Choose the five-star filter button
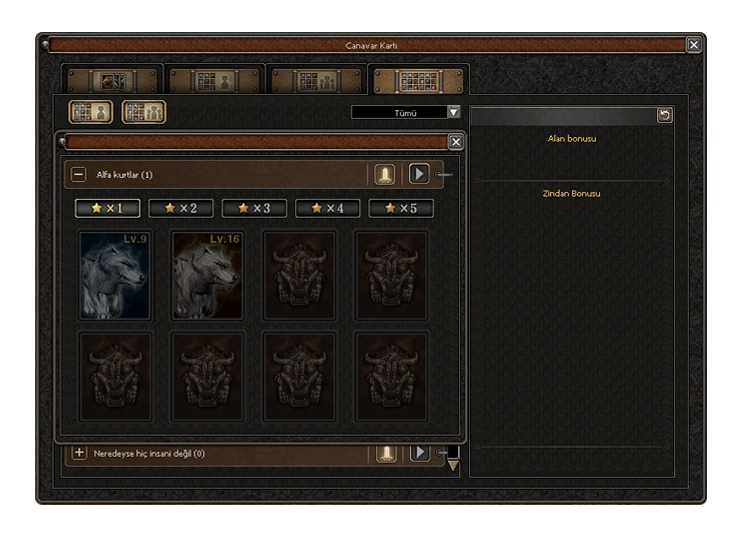The image size is (741, 536). pos(401,208)
